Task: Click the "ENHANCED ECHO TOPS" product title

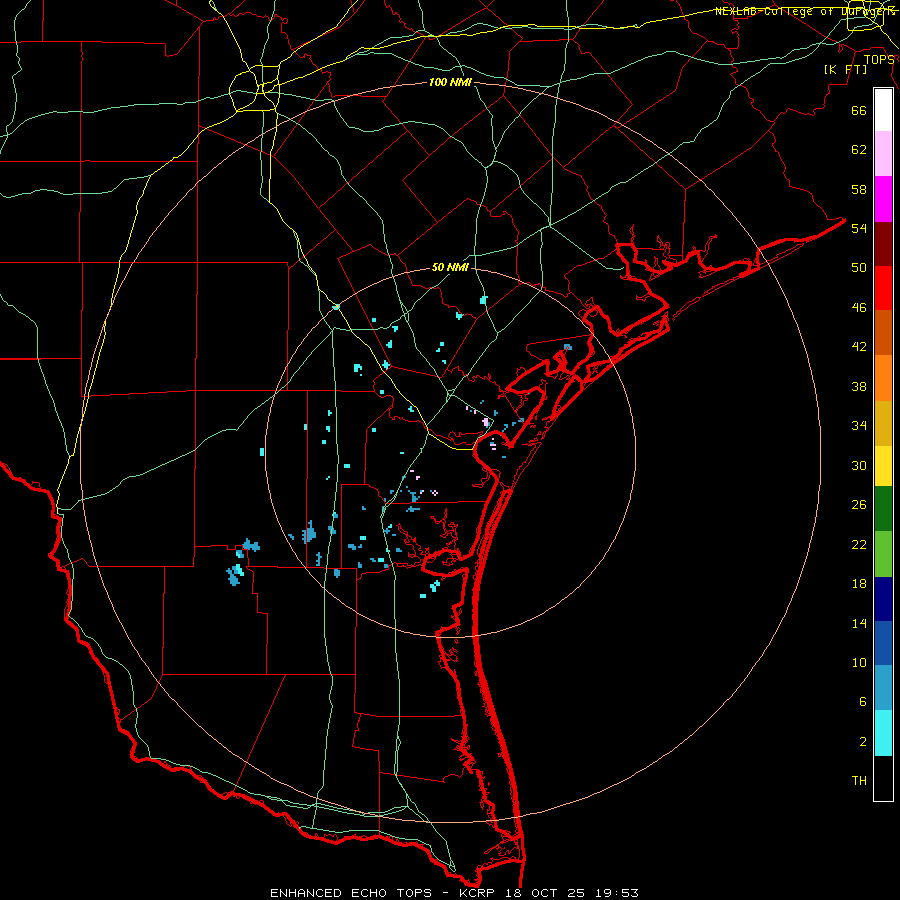Action: coord(351,893)
